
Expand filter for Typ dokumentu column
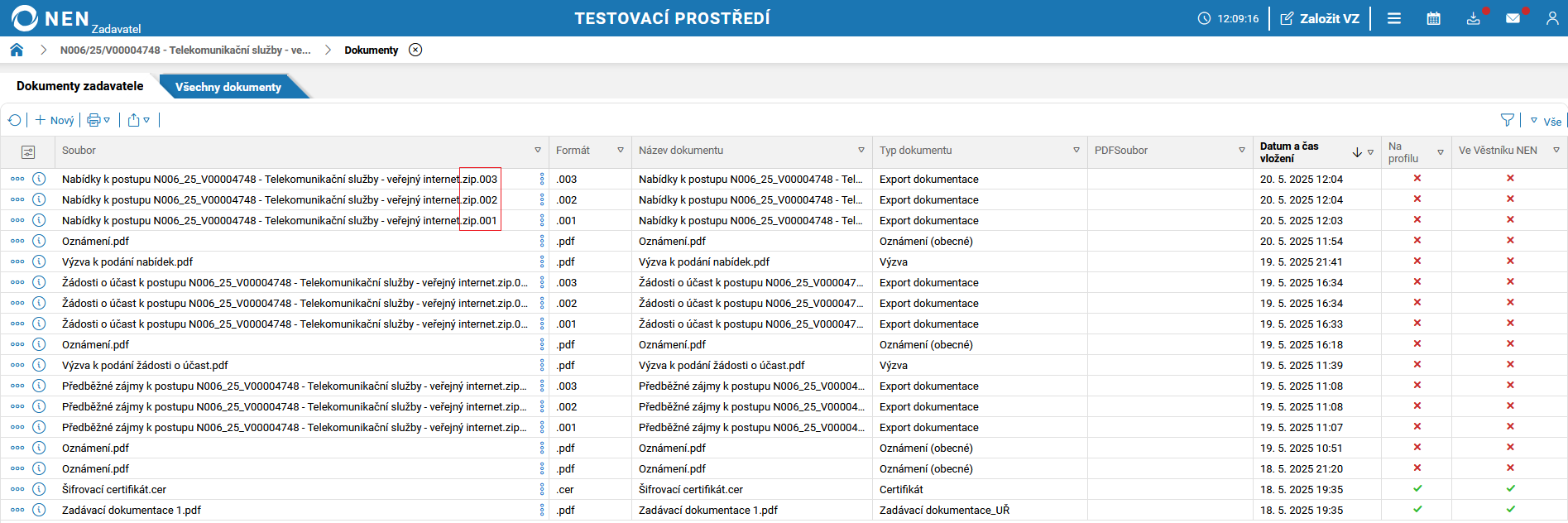[x=1077, y=151]
